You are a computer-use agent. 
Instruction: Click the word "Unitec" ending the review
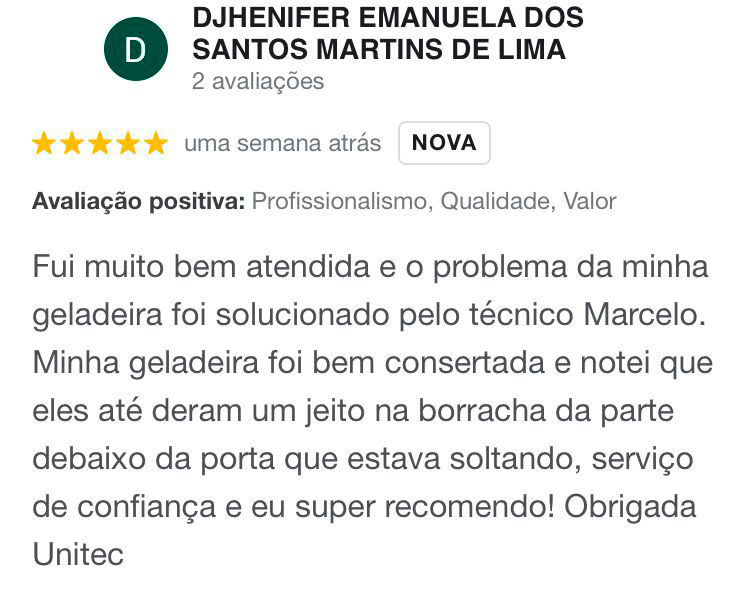point(78,553)
